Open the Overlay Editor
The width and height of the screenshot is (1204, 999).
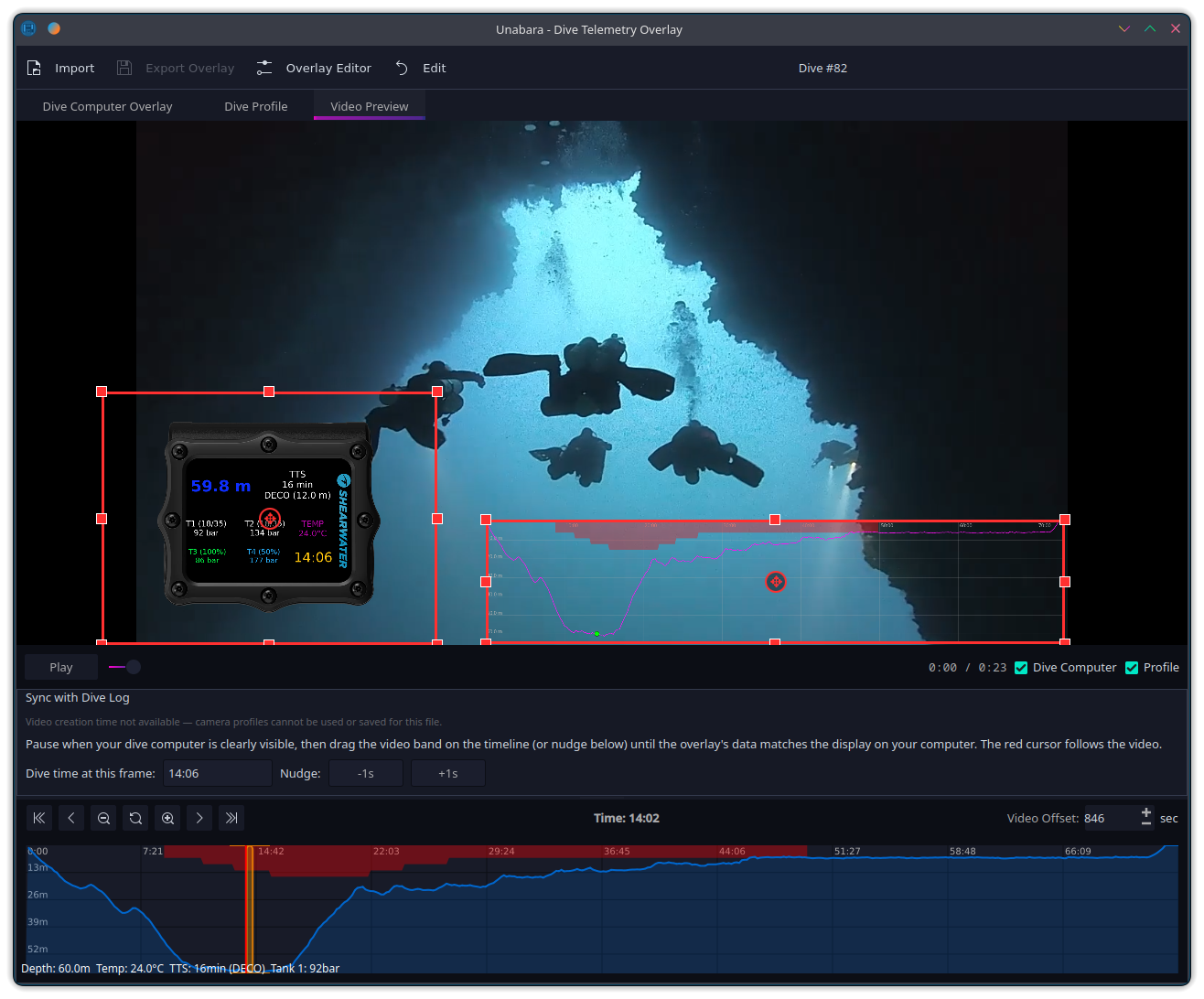[x=315, y=68]
